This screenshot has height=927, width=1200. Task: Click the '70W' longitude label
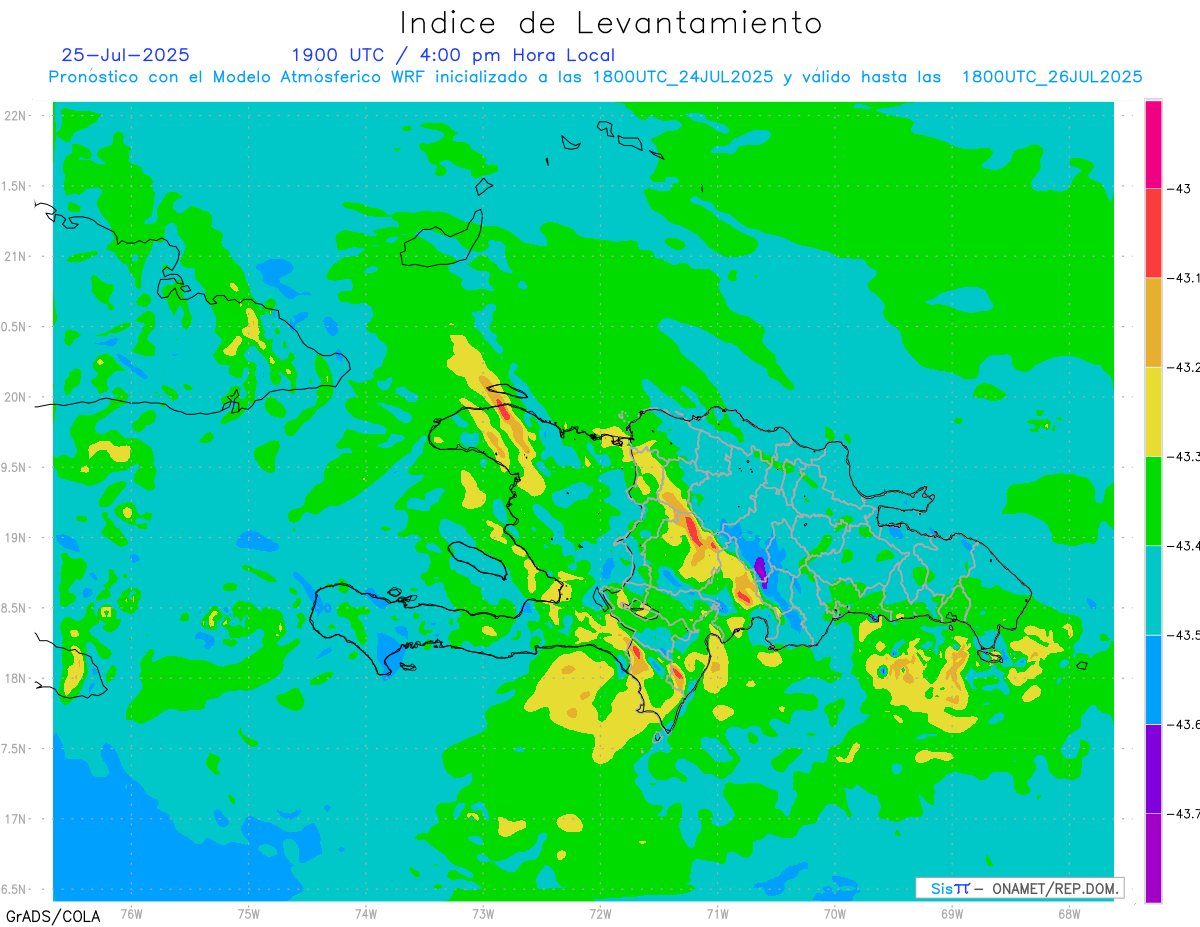pos(835,914)
